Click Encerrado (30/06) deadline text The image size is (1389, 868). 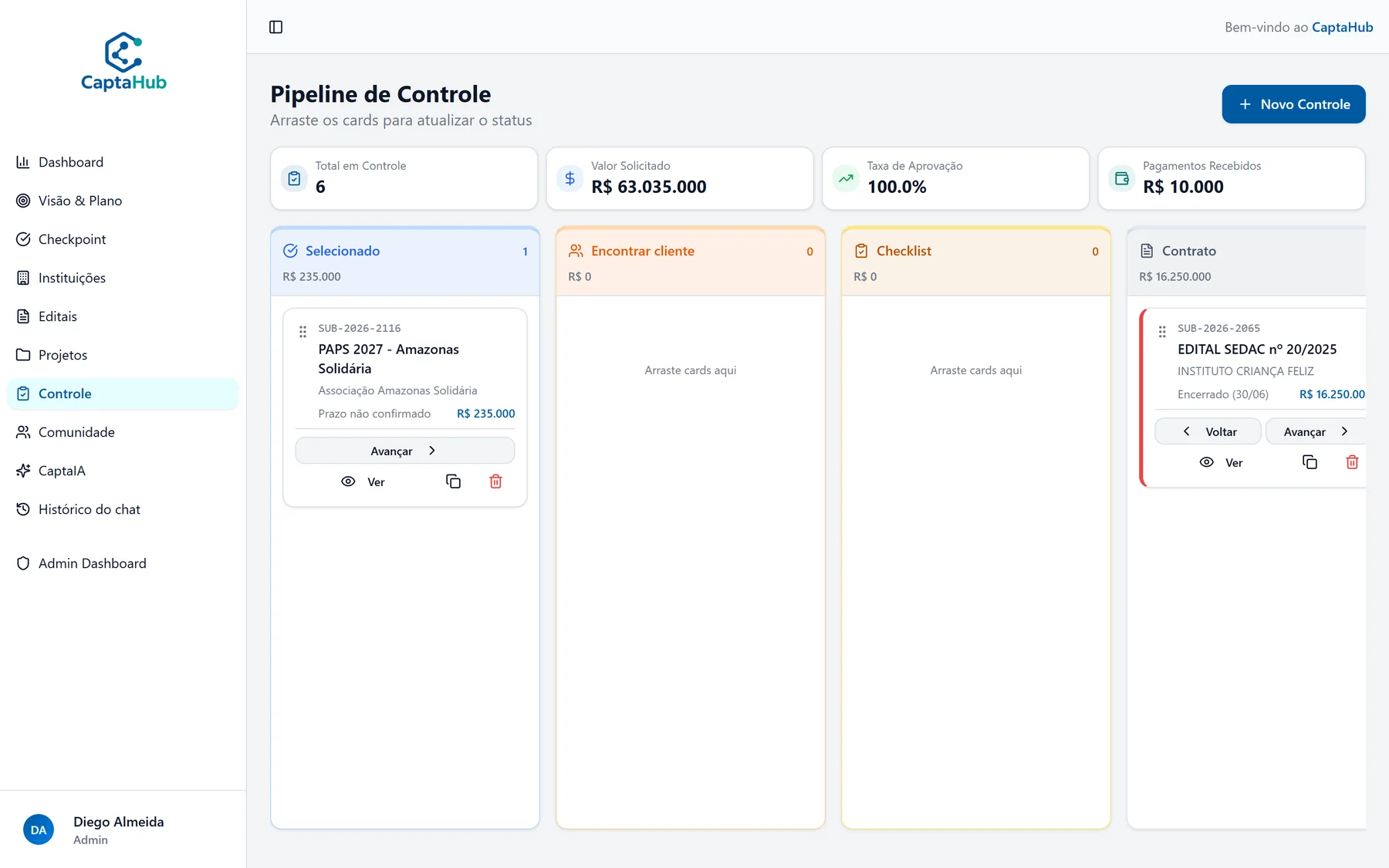(x=1223, y=394)
